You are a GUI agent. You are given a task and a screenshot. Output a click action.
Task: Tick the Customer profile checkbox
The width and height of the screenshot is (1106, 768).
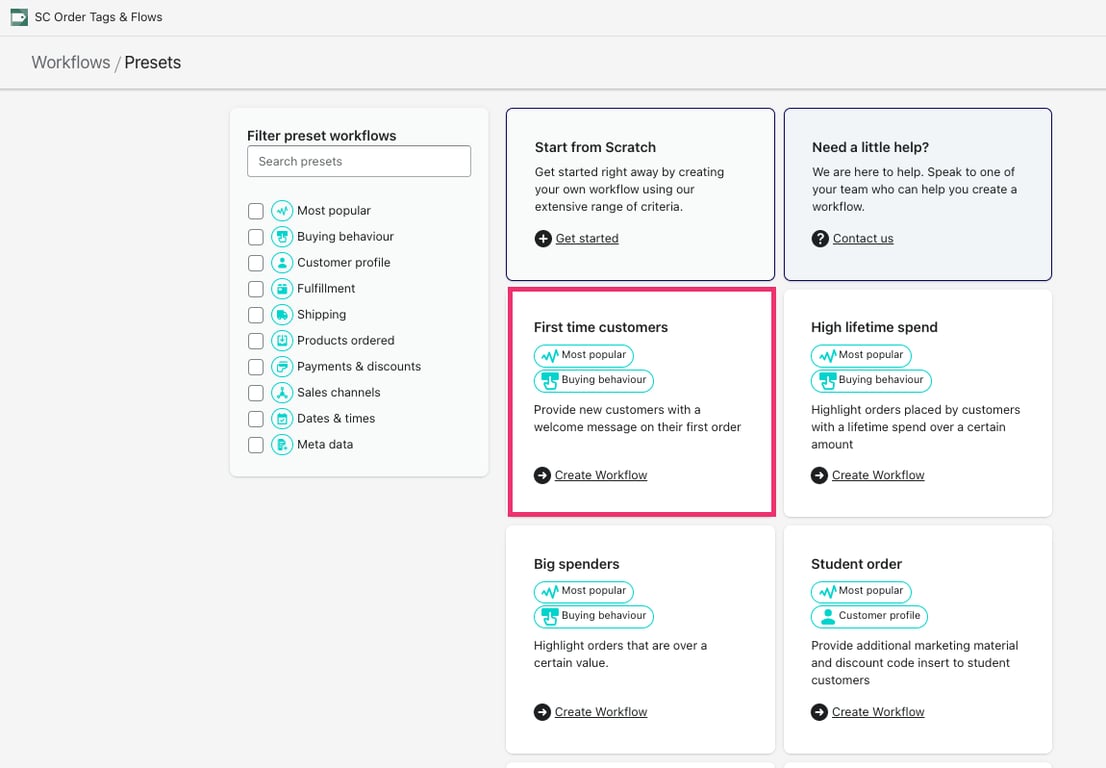(255, 263)
